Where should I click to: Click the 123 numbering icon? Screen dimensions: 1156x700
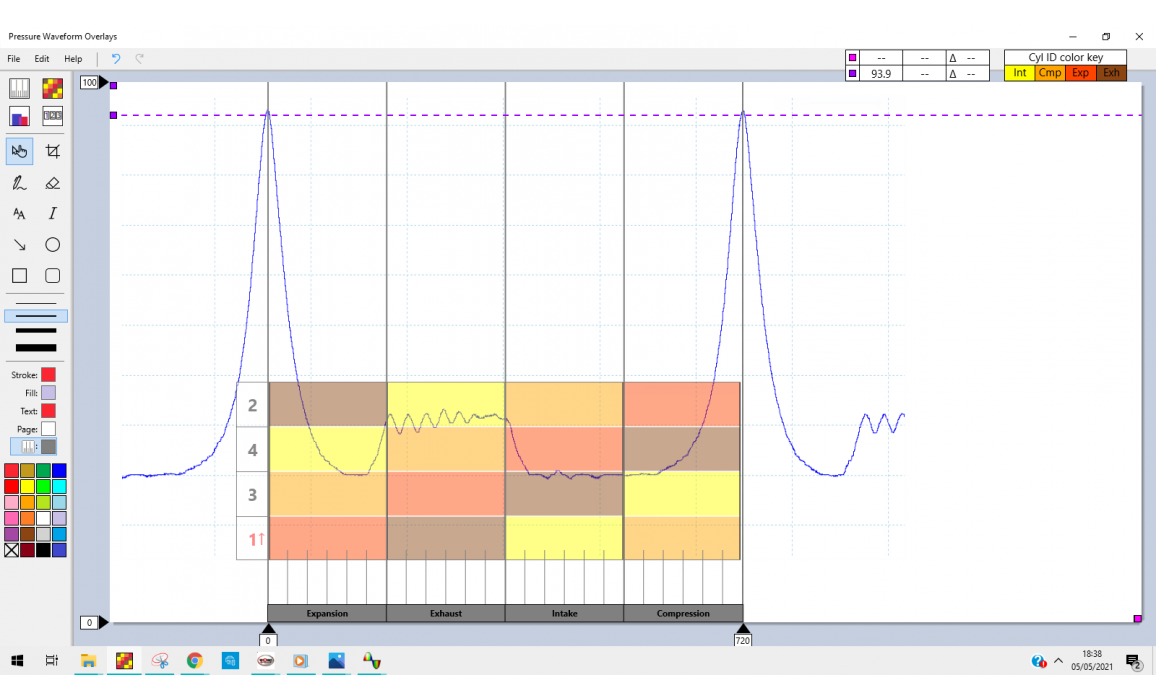[x=53, y=116]
